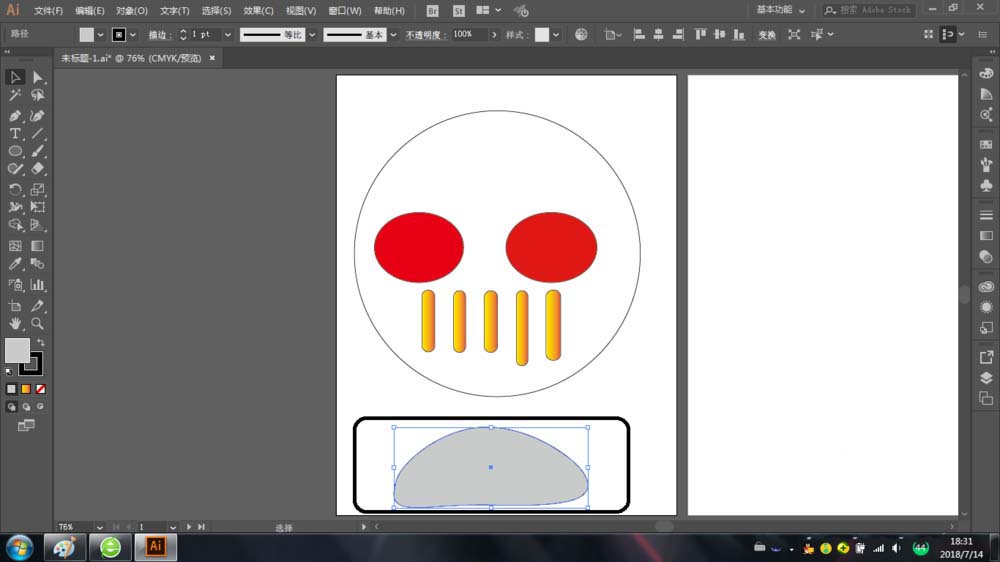Select the Pen tool
This screenshot has width=1000, height=562.
(15, 115)
